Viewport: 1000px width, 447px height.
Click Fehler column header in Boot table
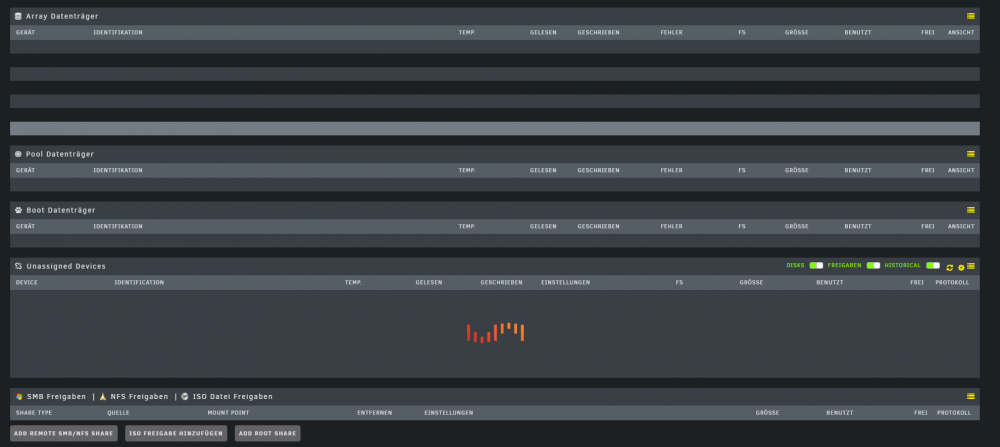(672, 226)
